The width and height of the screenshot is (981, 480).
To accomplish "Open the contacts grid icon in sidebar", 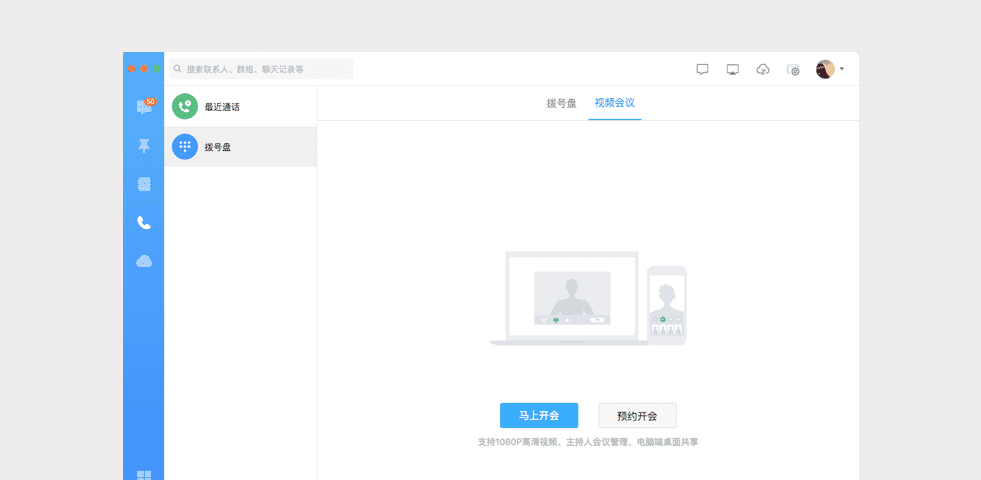I will click(x=144, y=184).
